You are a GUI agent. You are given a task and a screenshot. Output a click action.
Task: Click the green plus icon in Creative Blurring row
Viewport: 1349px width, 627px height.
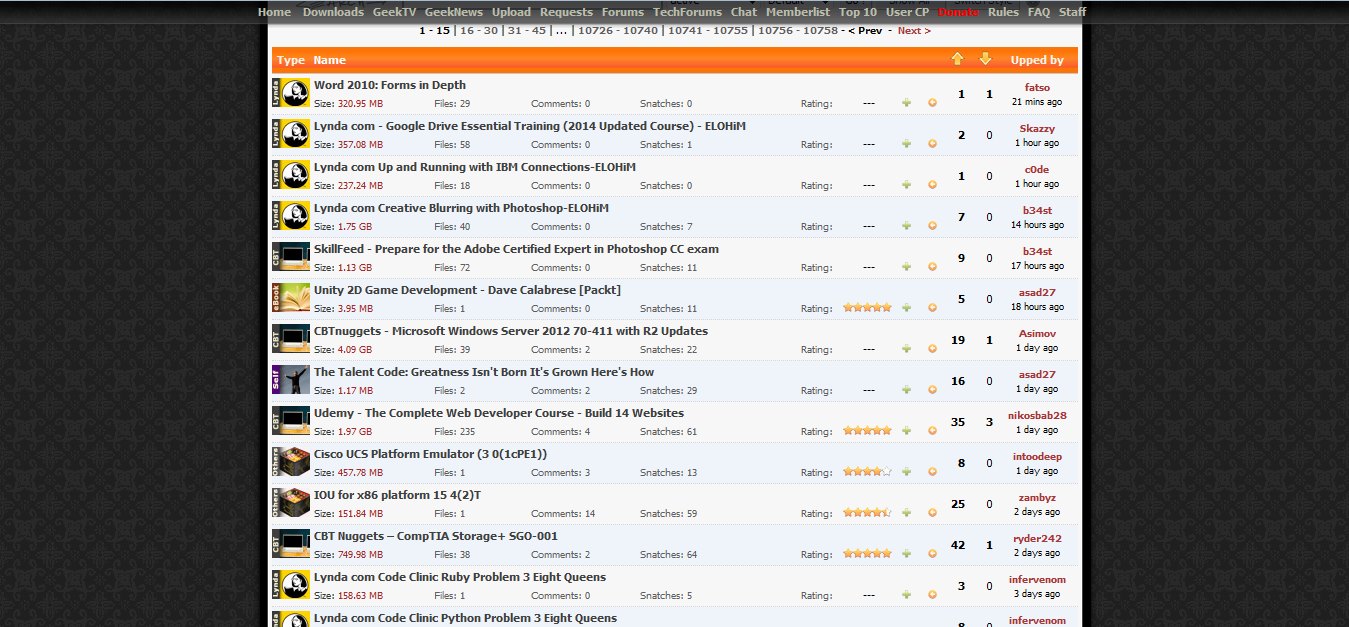click(907, 226)
